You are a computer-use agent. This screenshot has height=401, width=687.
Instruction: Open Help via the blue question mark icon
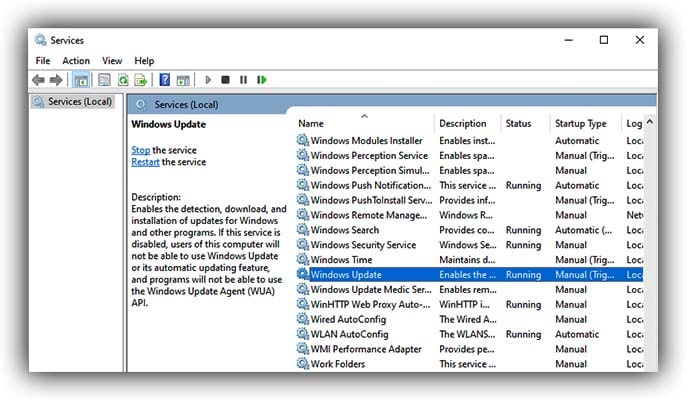click(164, 80)
